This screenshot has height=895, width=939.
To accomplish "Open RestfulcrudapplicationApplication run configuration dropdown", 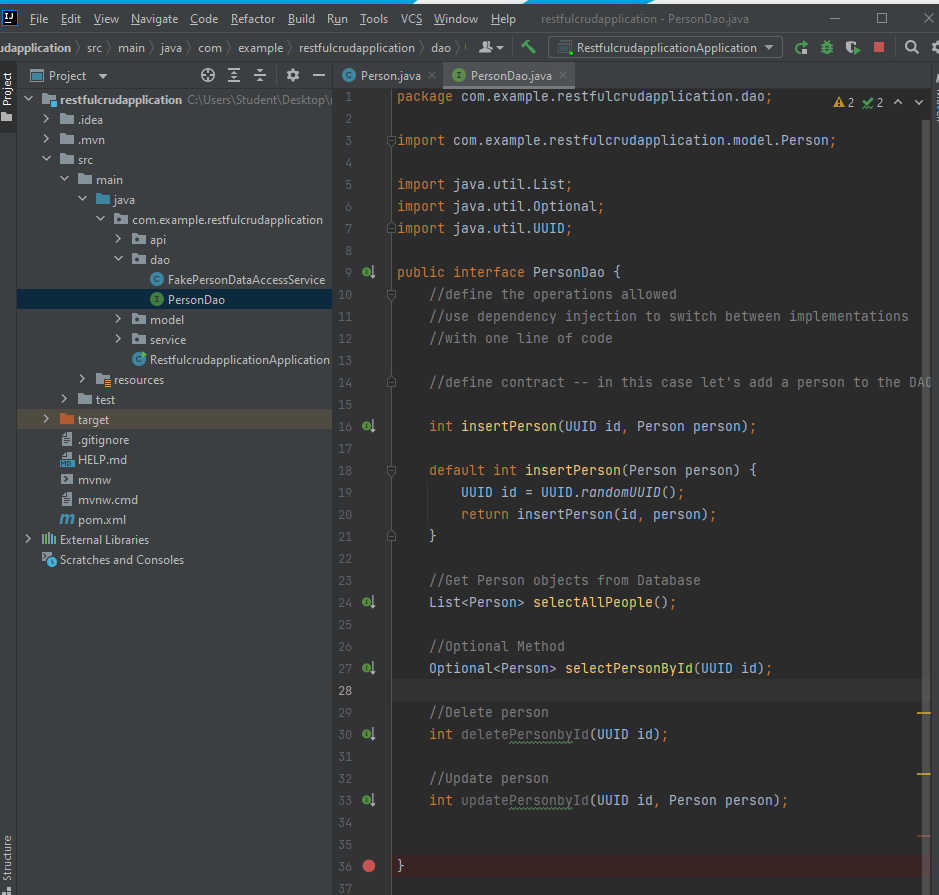I will [x=665, y=47].
